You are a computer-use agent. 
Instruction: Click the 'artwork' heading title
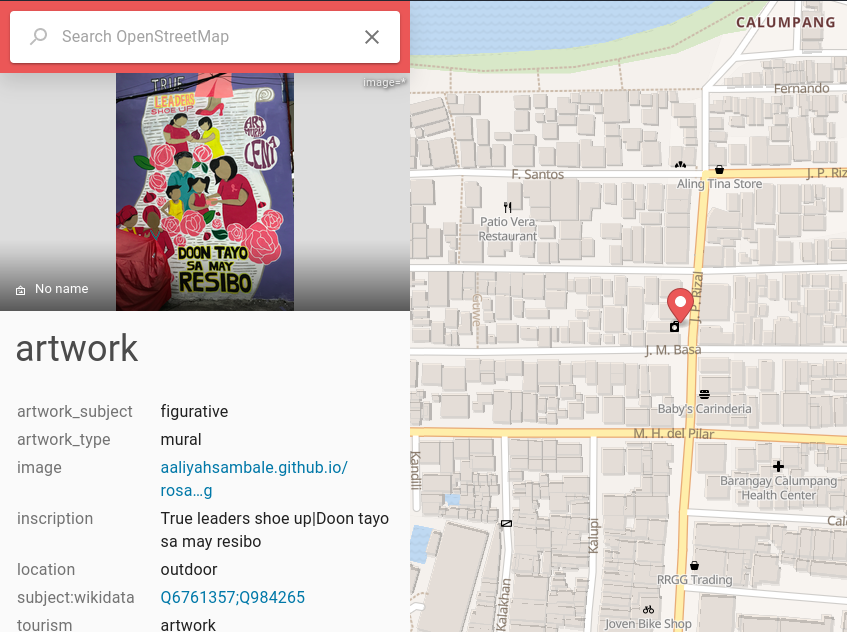pos(77,348)
